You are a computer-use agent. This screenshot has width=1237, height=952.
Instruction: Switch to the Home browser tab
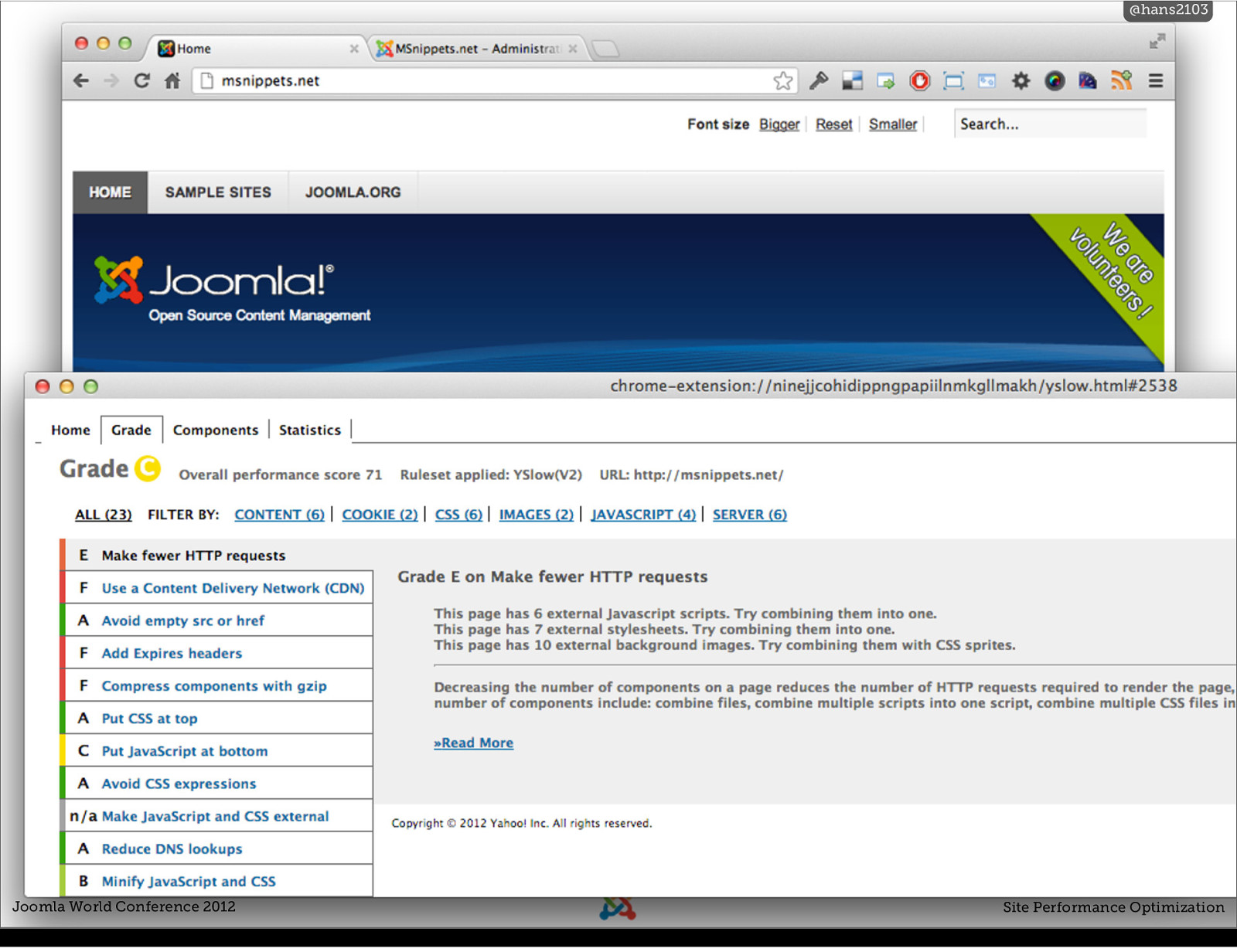pyautogui.click(x=255, y=49)
